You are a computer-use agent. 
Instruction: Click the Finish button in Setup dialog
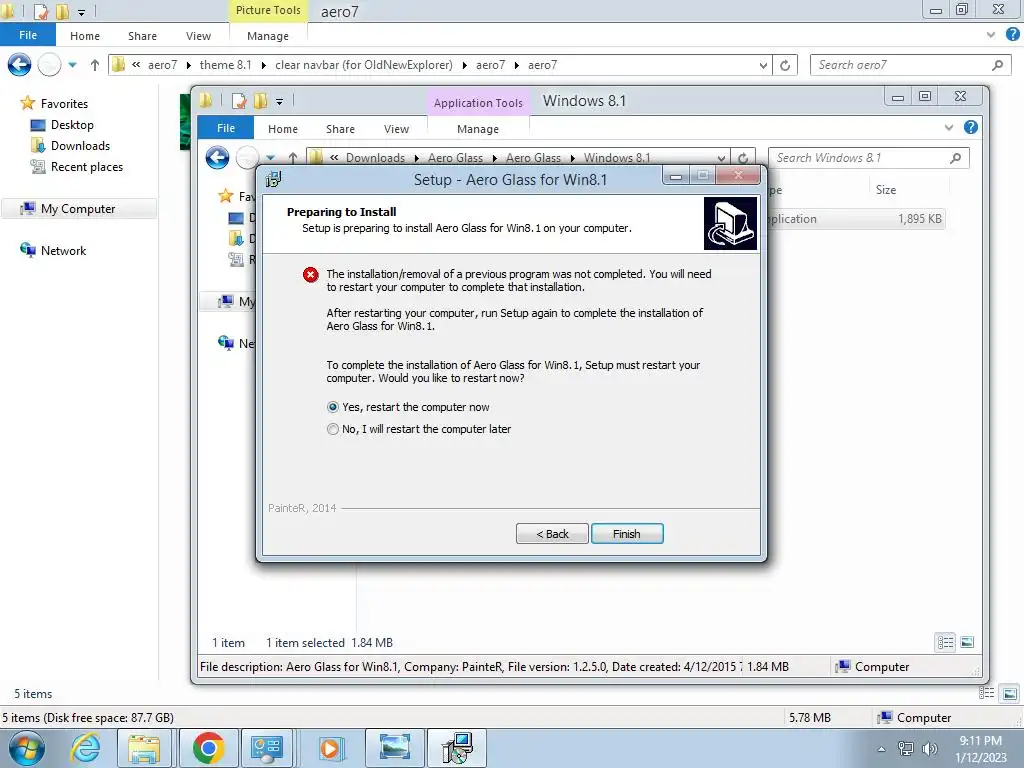(627, 534)
